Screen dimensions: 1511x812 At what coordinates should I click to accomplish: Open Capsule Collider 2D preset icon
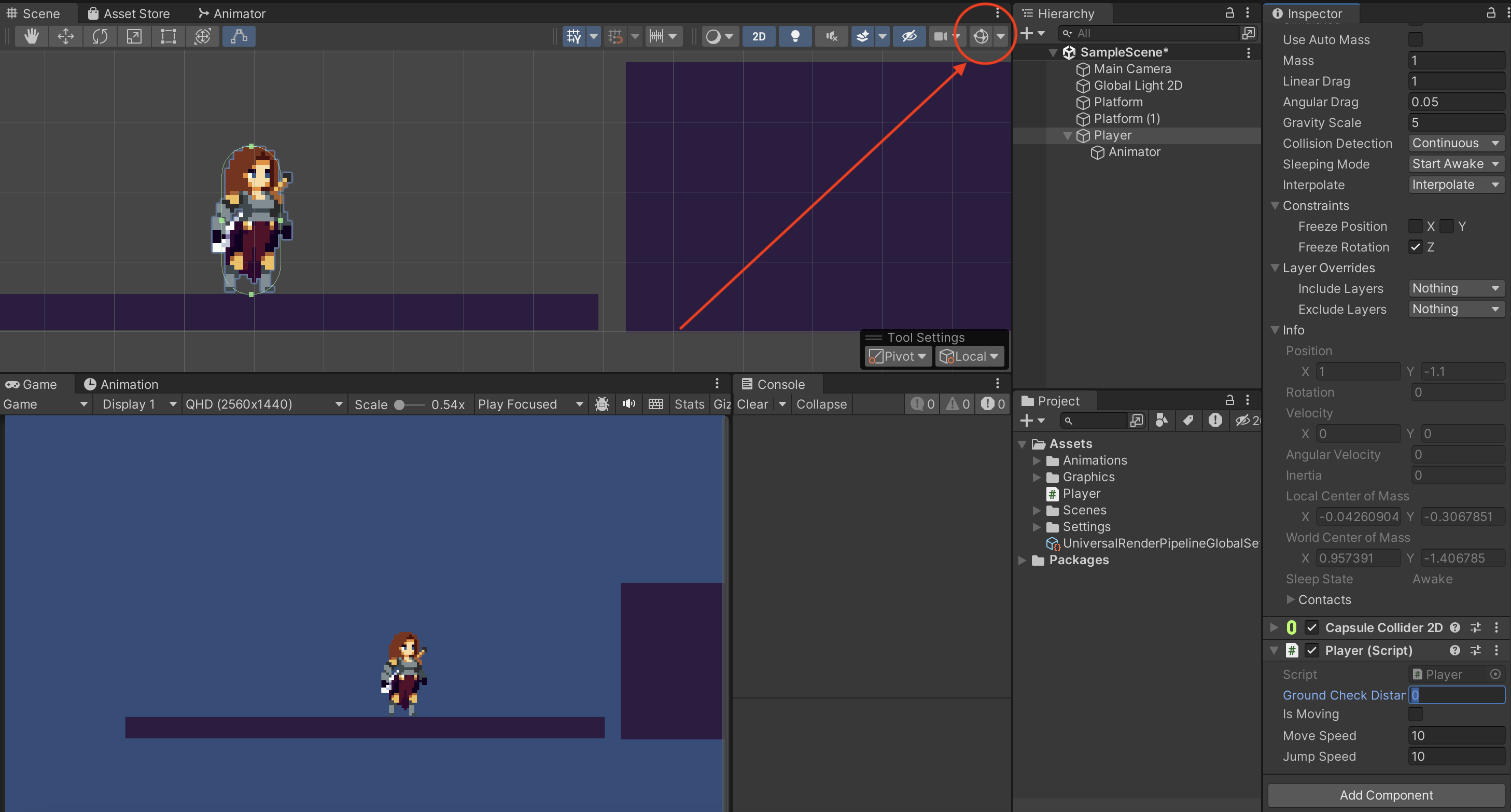(x=1476, y=627)
